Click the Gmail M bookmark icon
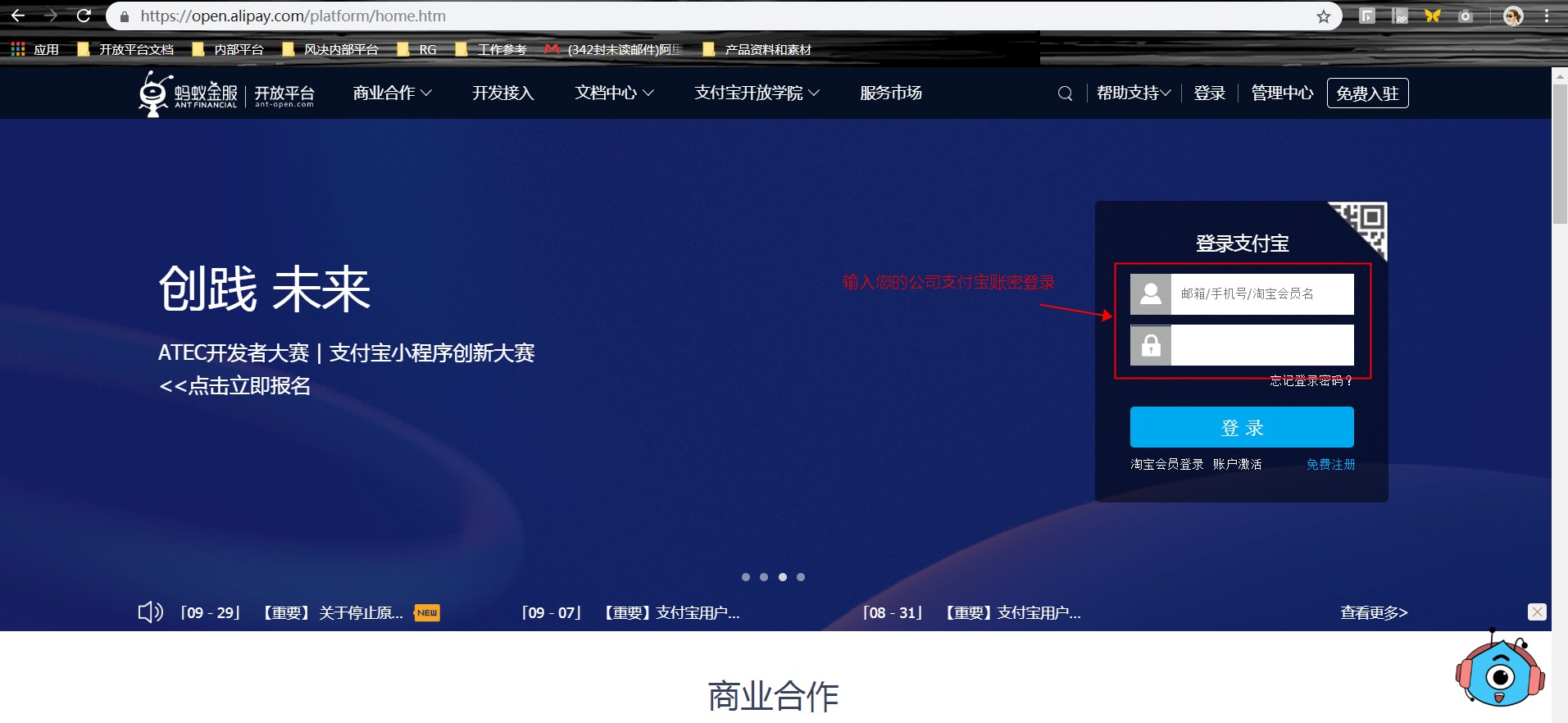 pyautogui.click(x=552, y=49)
